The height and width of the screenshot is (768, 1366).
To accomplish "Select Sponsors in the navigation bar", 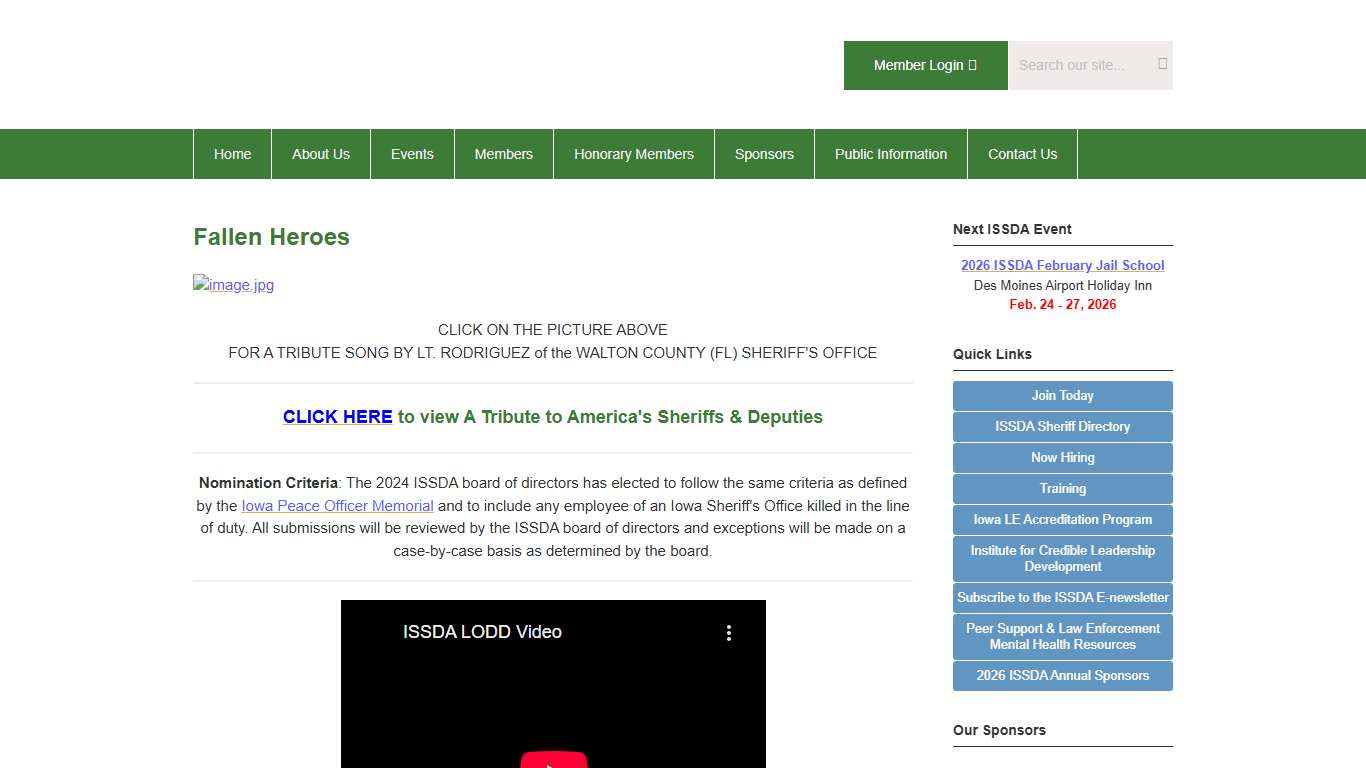I will point(764,154).
